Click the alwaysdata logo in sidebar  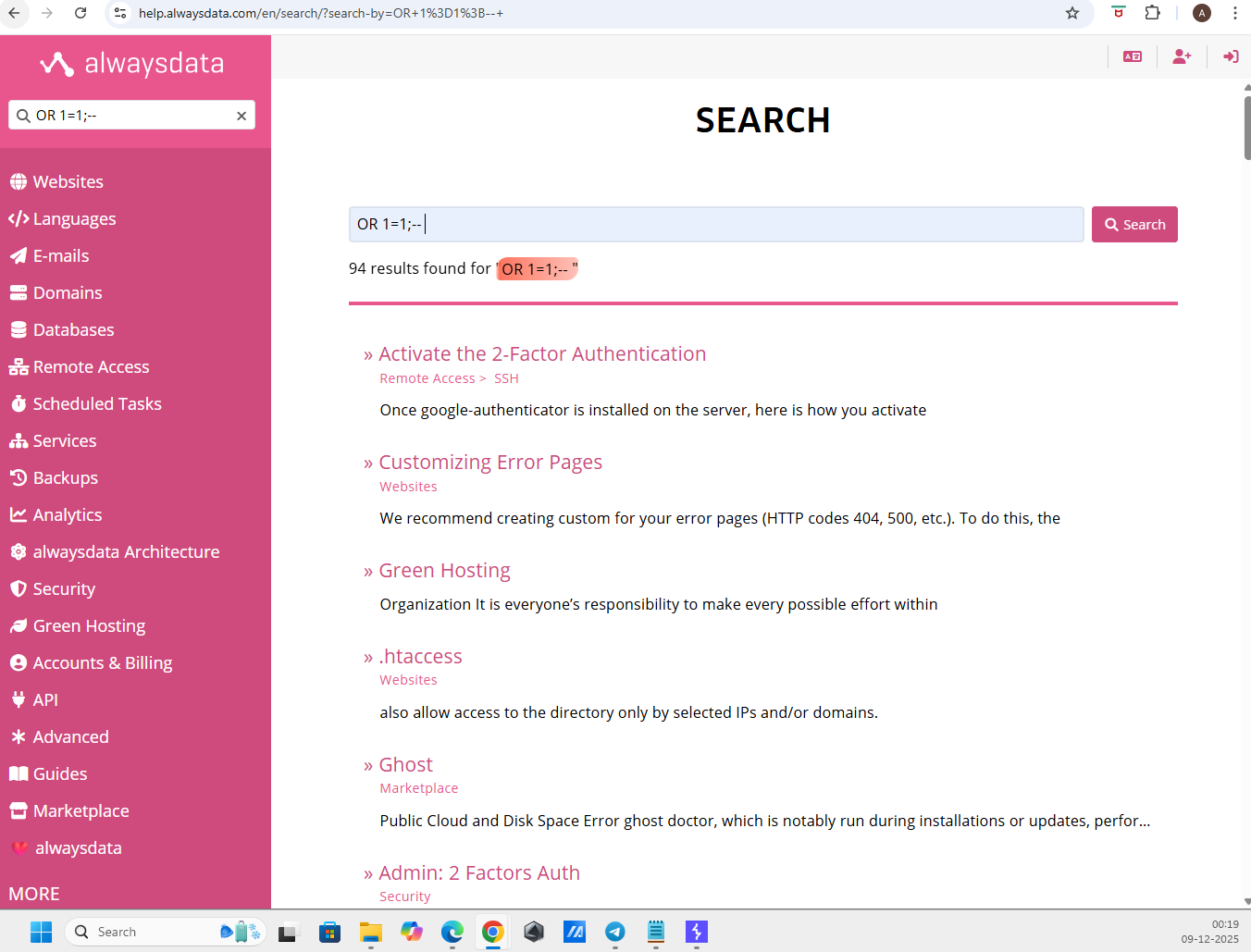[132, 64]
